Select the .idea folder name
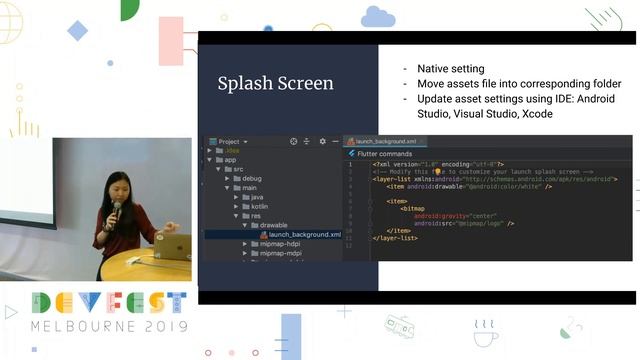This screenshot has height=360, width=640. tap(232, 151)
